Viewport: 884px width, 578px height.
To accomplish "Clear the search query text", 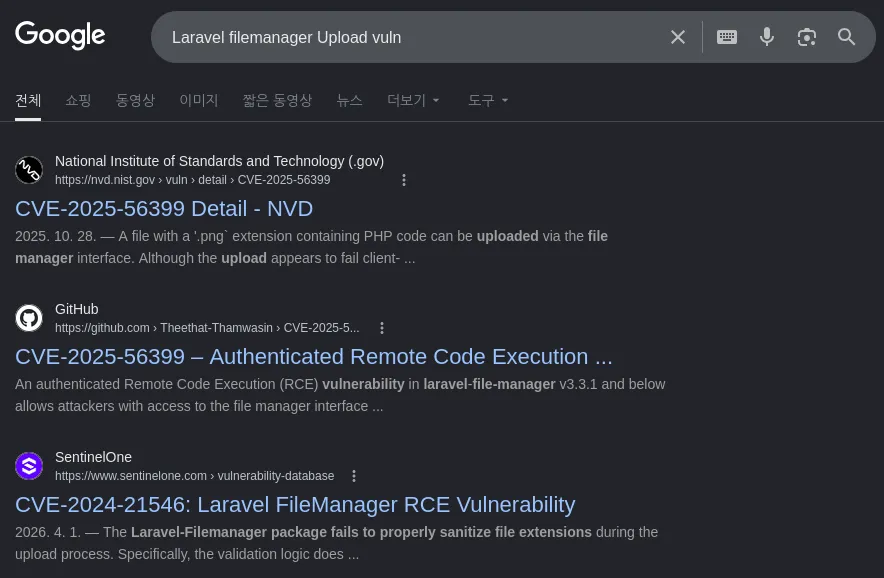I will click(x=678, y=37).
